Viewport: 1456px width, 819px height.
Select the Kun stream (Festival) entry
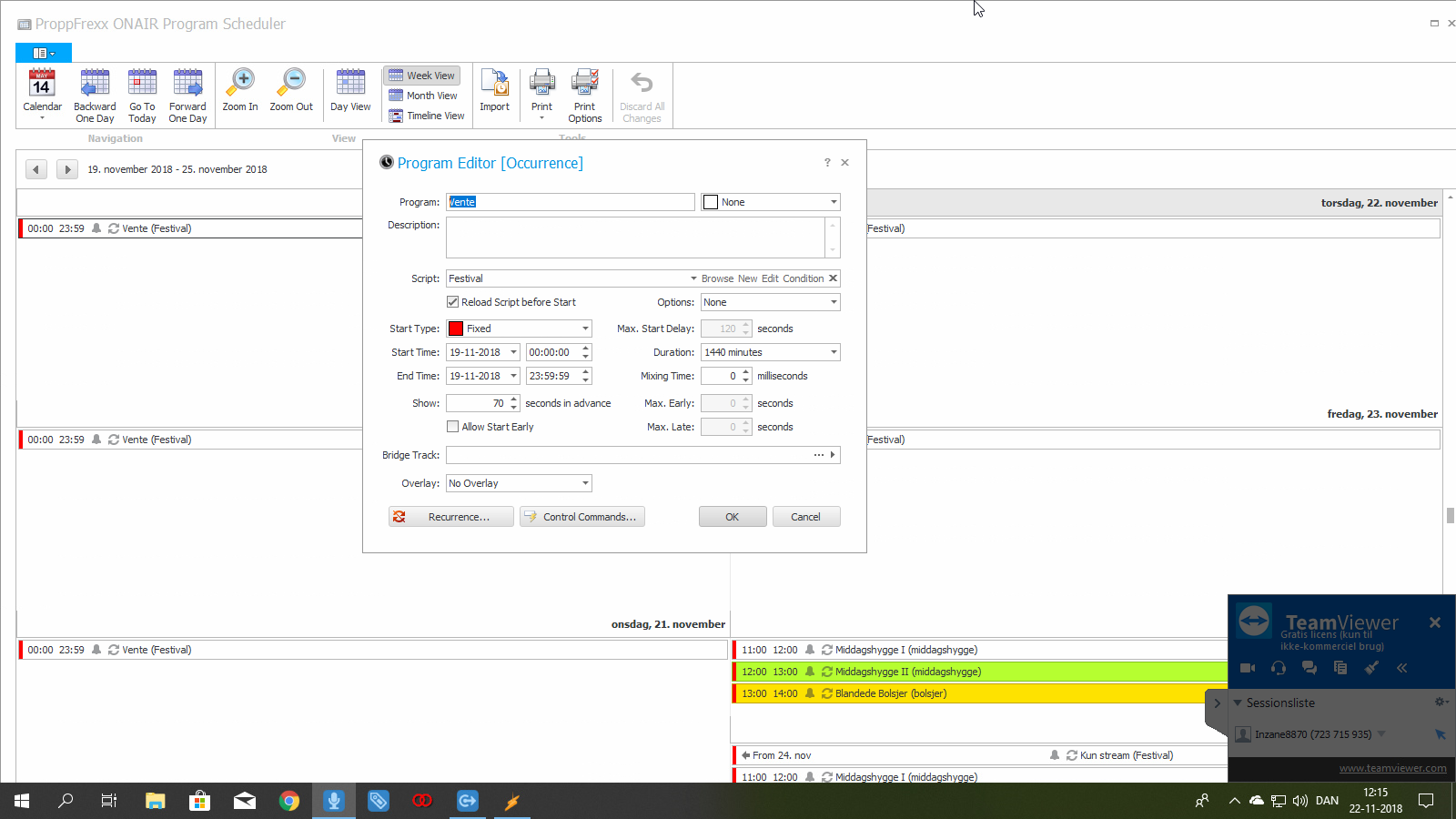pos(980,755)
